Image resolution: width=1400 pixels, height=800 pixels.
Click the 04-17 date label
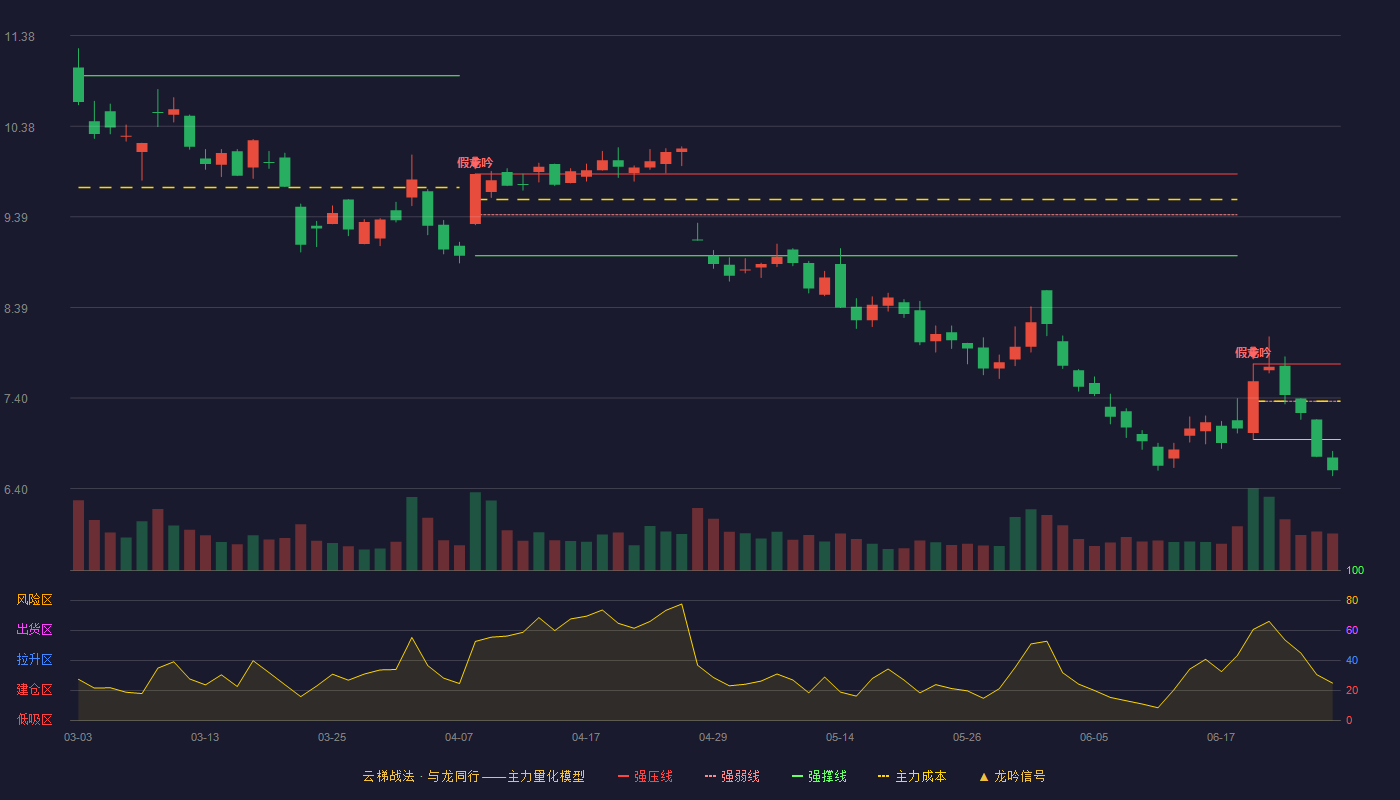pyautogui.click(x=586, y=737)
